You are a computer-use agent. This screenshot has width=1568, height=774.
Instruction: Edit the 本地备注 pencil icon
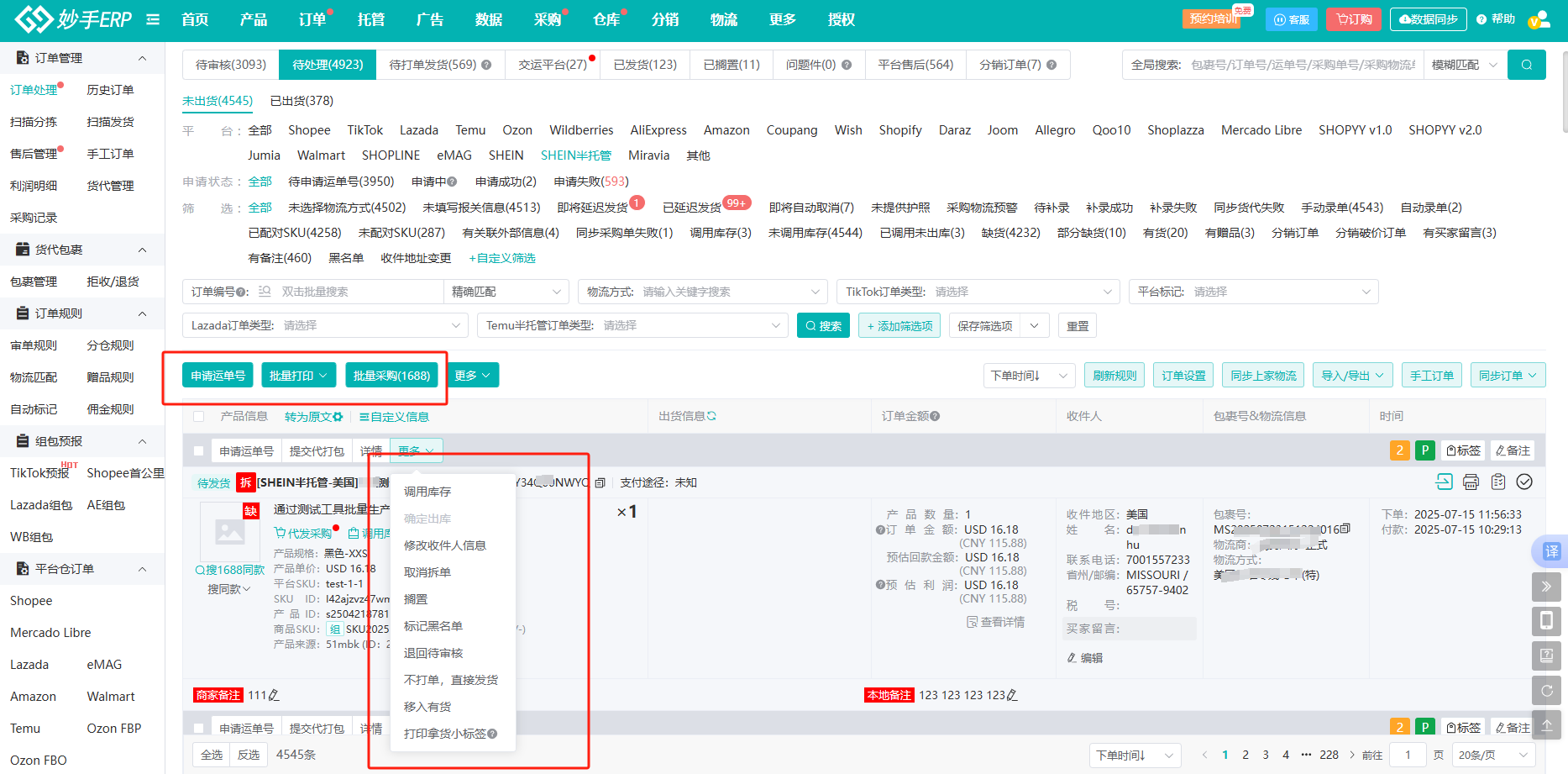pos(1012,695)
